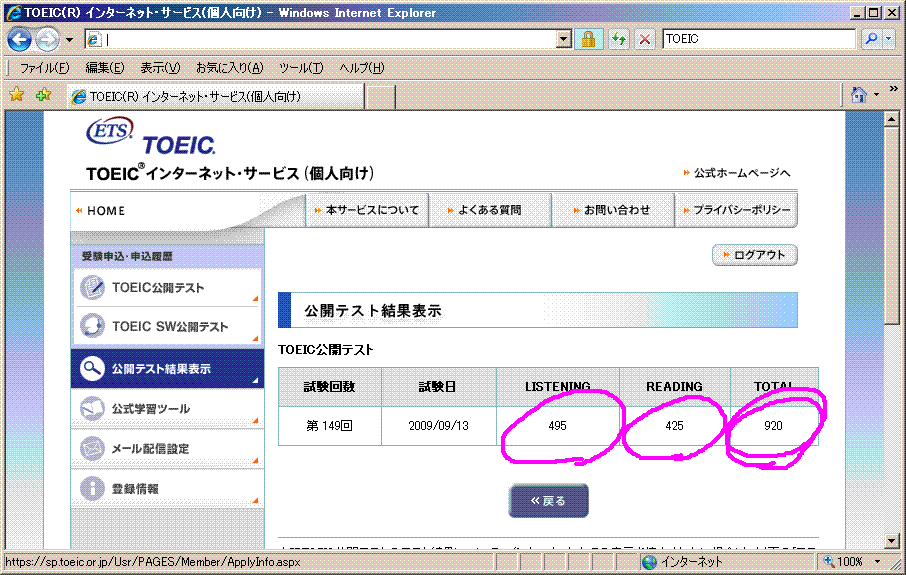Click the ログアウト button
The width and height of the screenshot is (906, 575).
755,255
